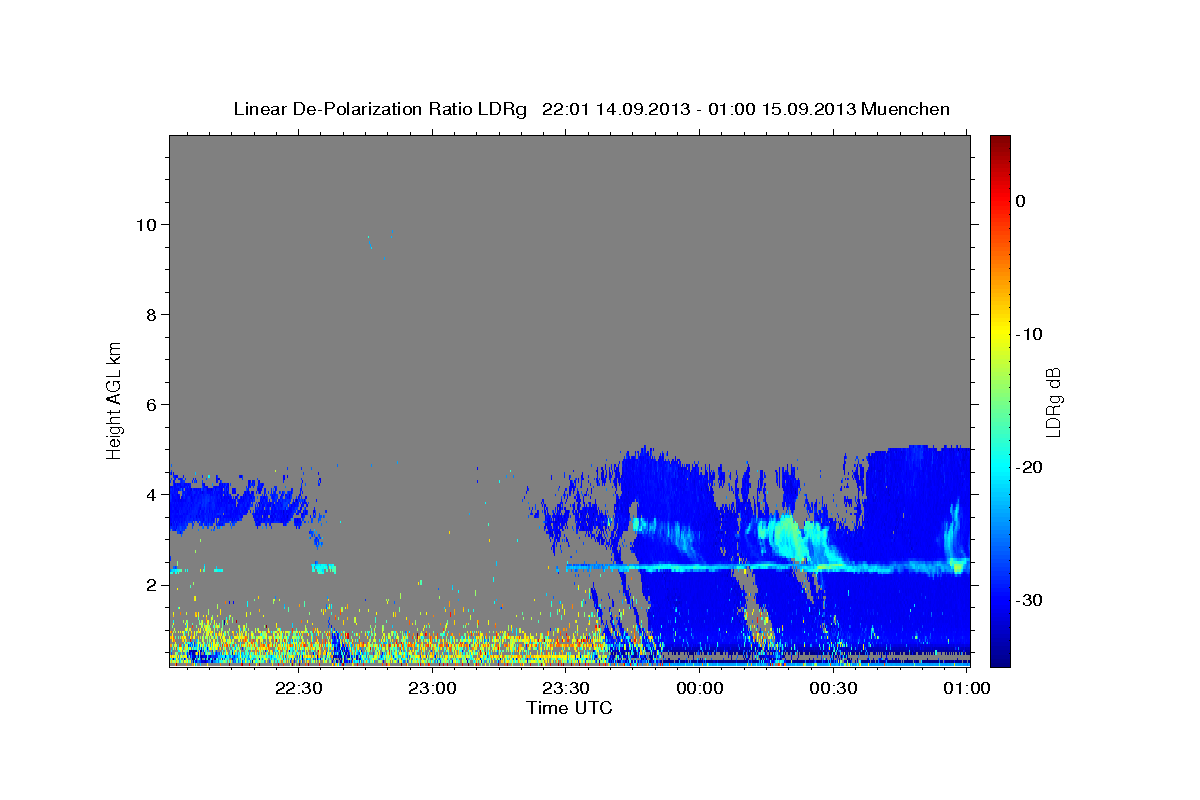The image size is (1200, 800).
Task: Click the 22:30 time tick label
Action: coord(298,689)
